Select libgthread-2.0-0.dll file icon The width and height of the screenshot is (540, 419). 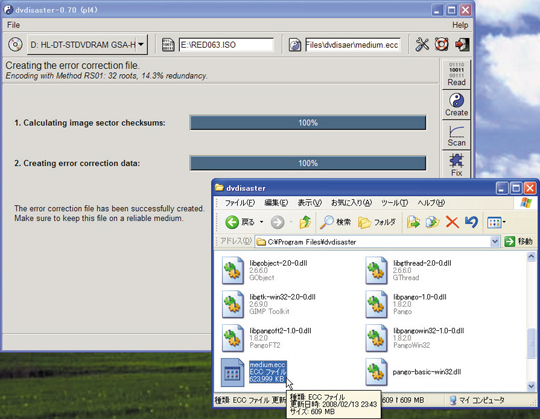pos(376,270)
